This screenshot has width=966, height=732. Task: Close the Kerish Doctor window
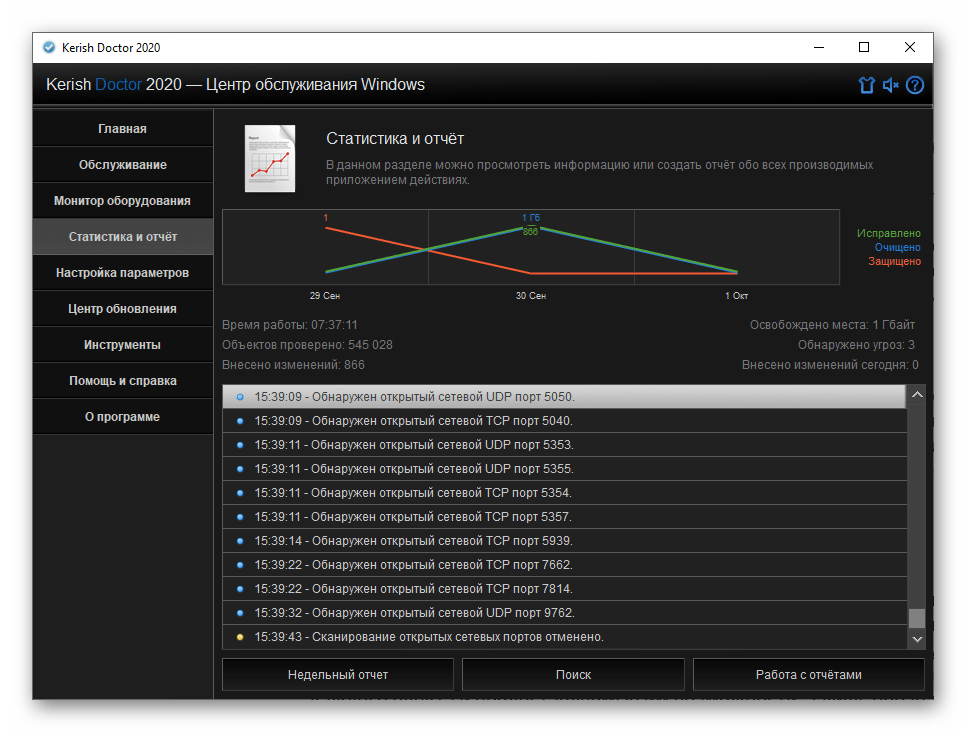coord(909,47)
